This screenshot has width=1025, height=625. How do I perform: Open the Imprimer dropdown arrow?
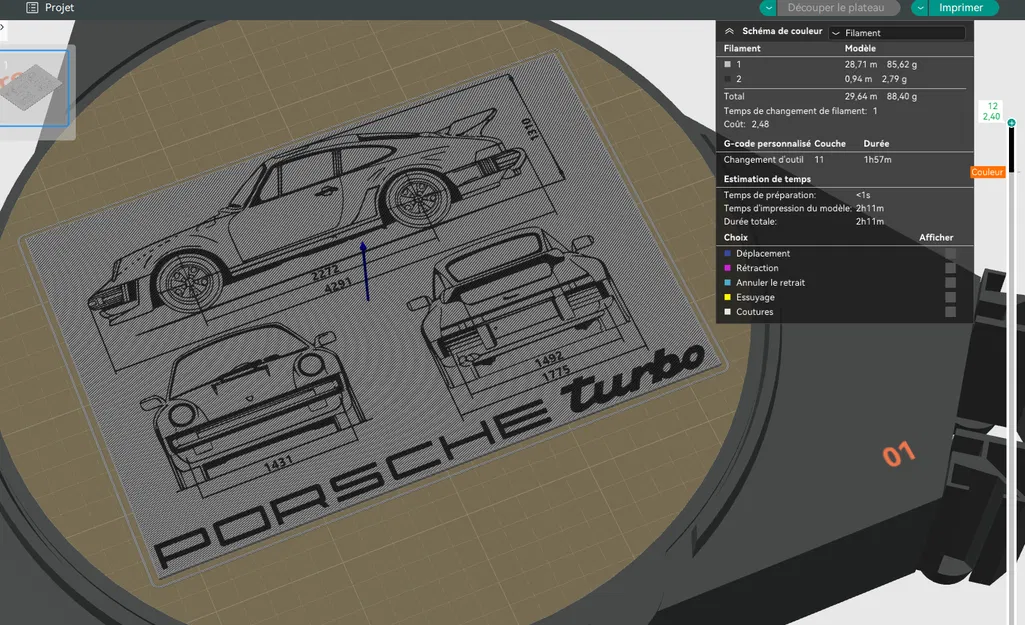[x=920, y=8]
